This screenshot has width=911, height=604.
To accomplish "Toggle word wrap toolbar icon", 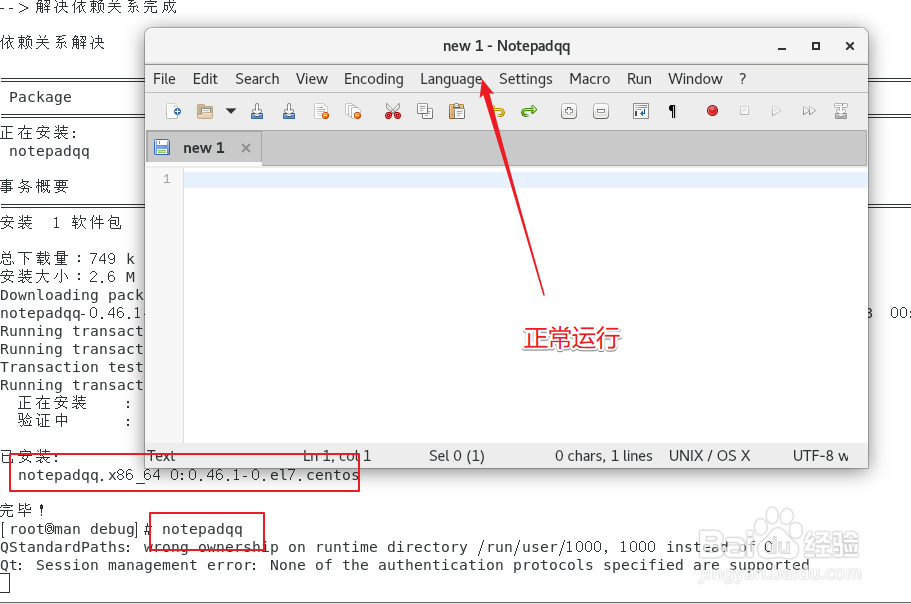I will point(641,111).
